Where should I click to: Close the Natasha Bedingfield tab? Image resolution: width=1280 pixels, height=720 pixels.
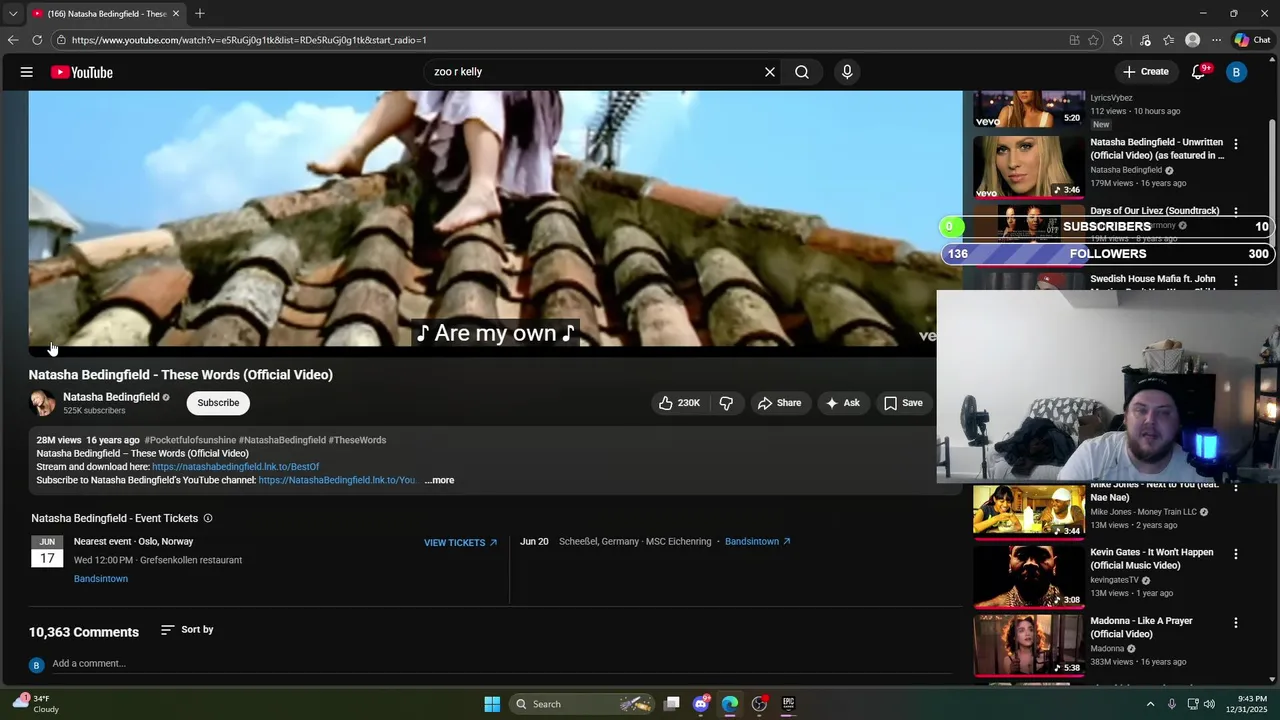[176, 13]
